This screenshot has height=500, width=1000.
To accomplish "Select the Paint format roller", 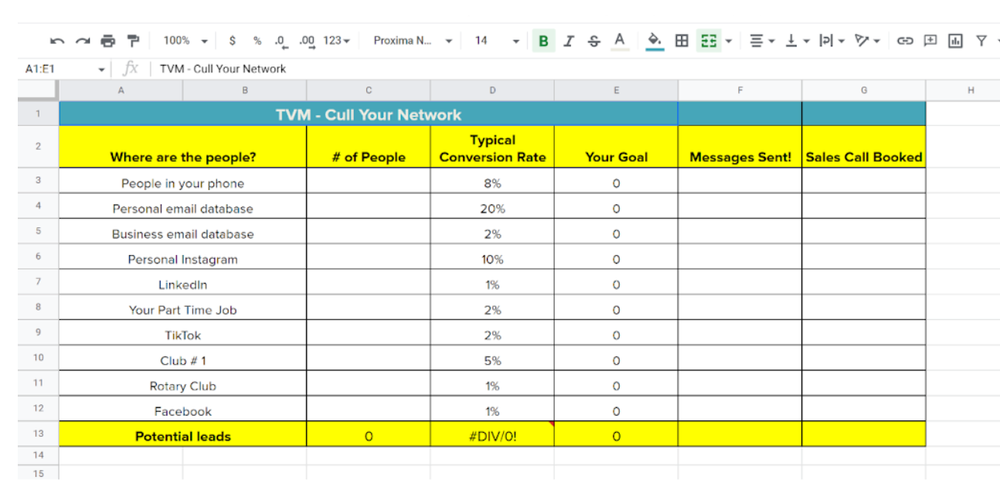I will tap(133, 41).
